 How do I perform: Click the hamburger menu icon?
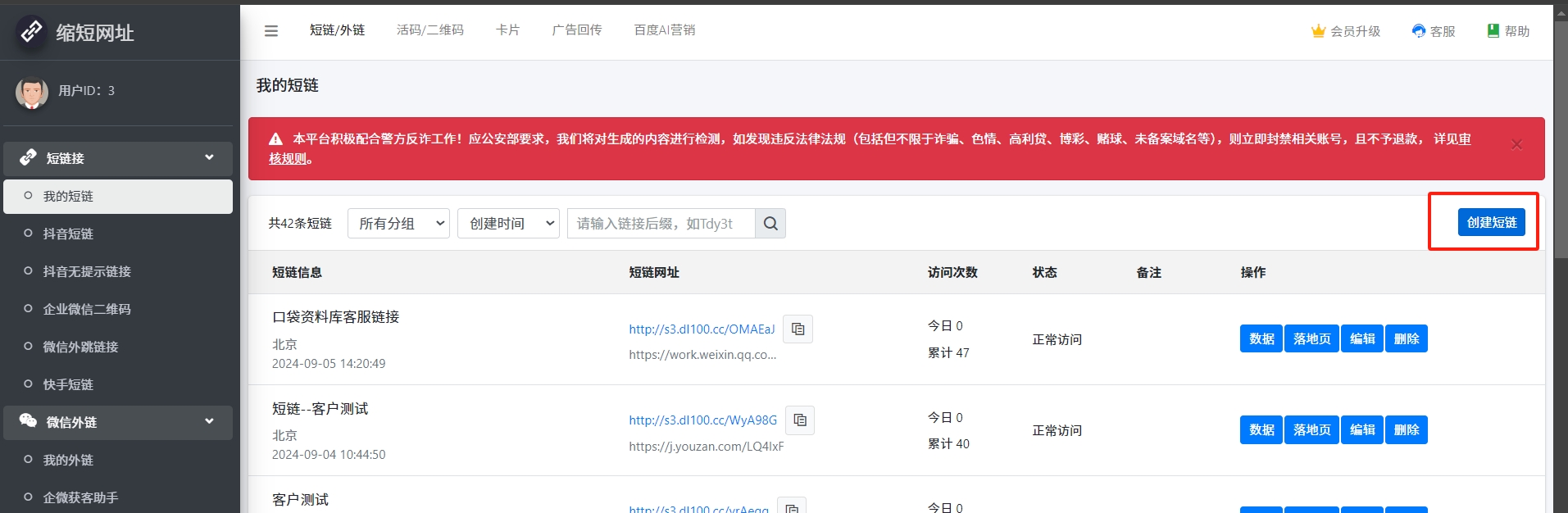(271, 31)
